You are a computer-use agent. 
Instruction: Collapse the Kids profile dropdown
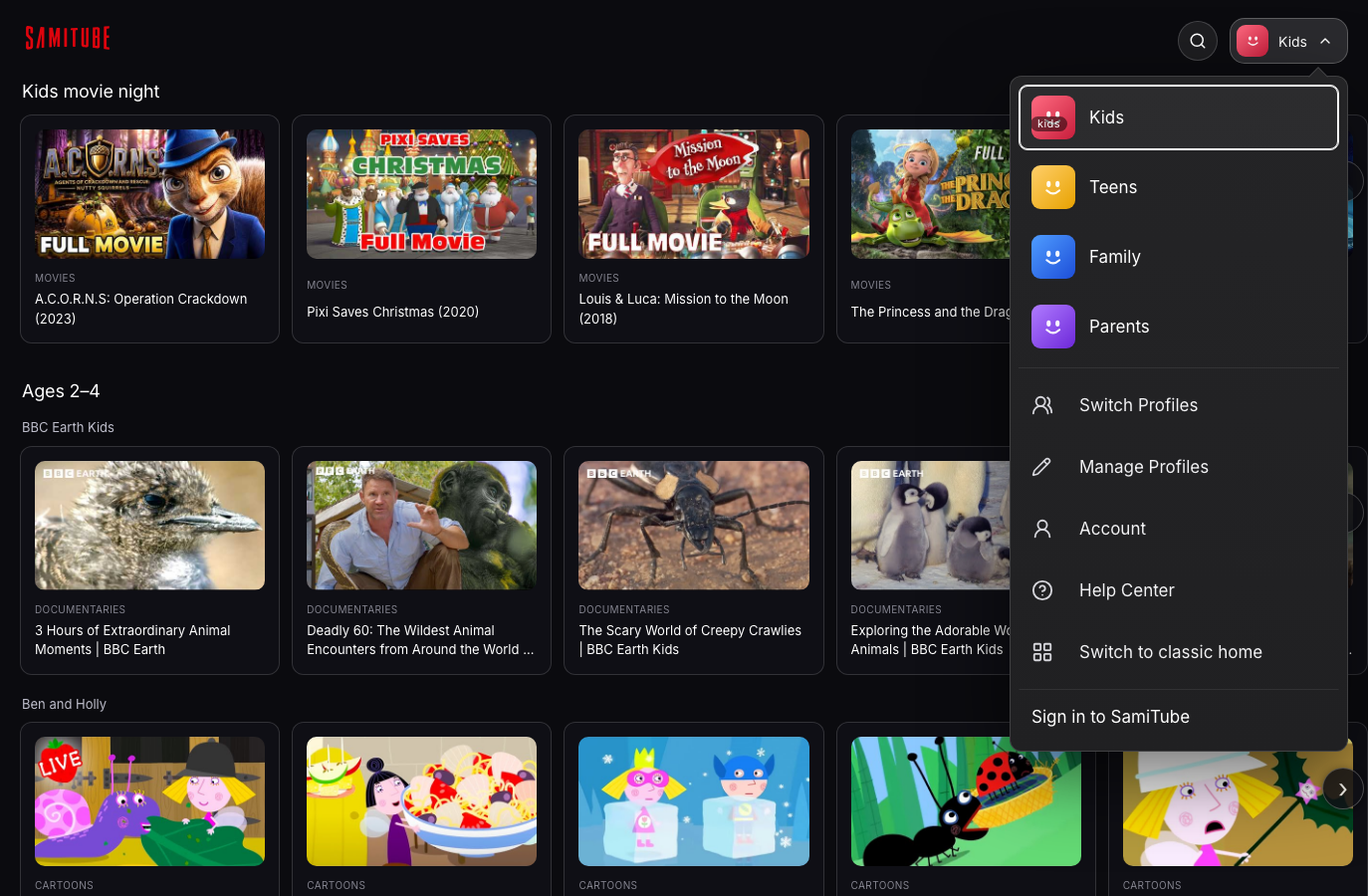click(1288, 41)
